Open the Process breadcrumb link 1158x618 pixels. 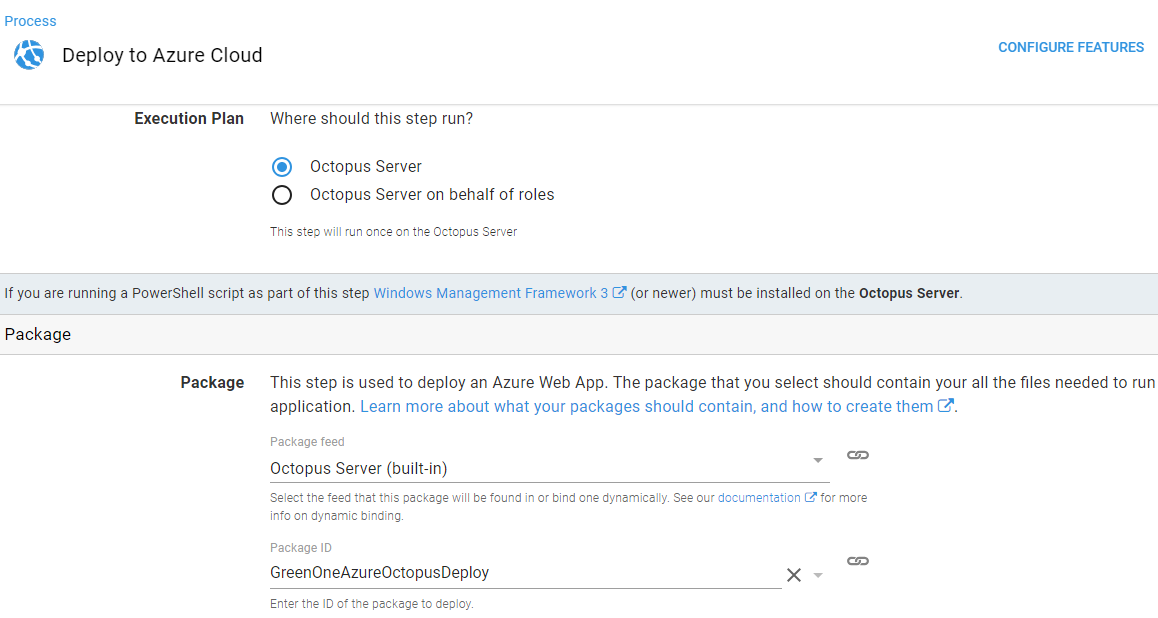[x=30, y=21]
